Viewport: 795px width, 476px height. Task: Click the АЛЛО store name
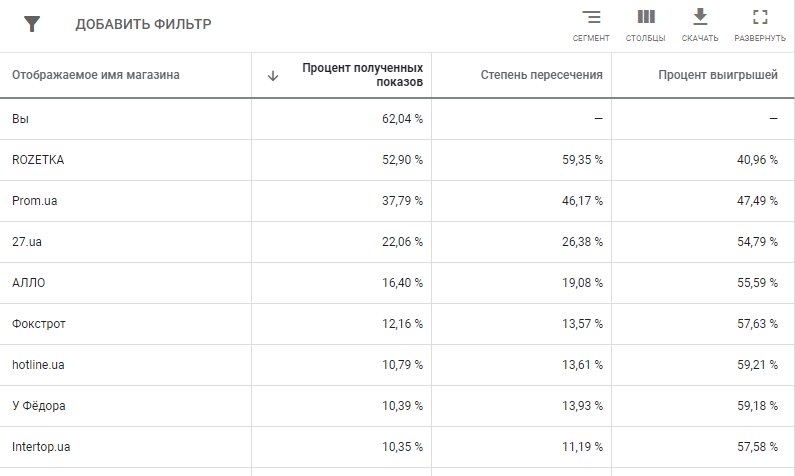click(28, 283)
